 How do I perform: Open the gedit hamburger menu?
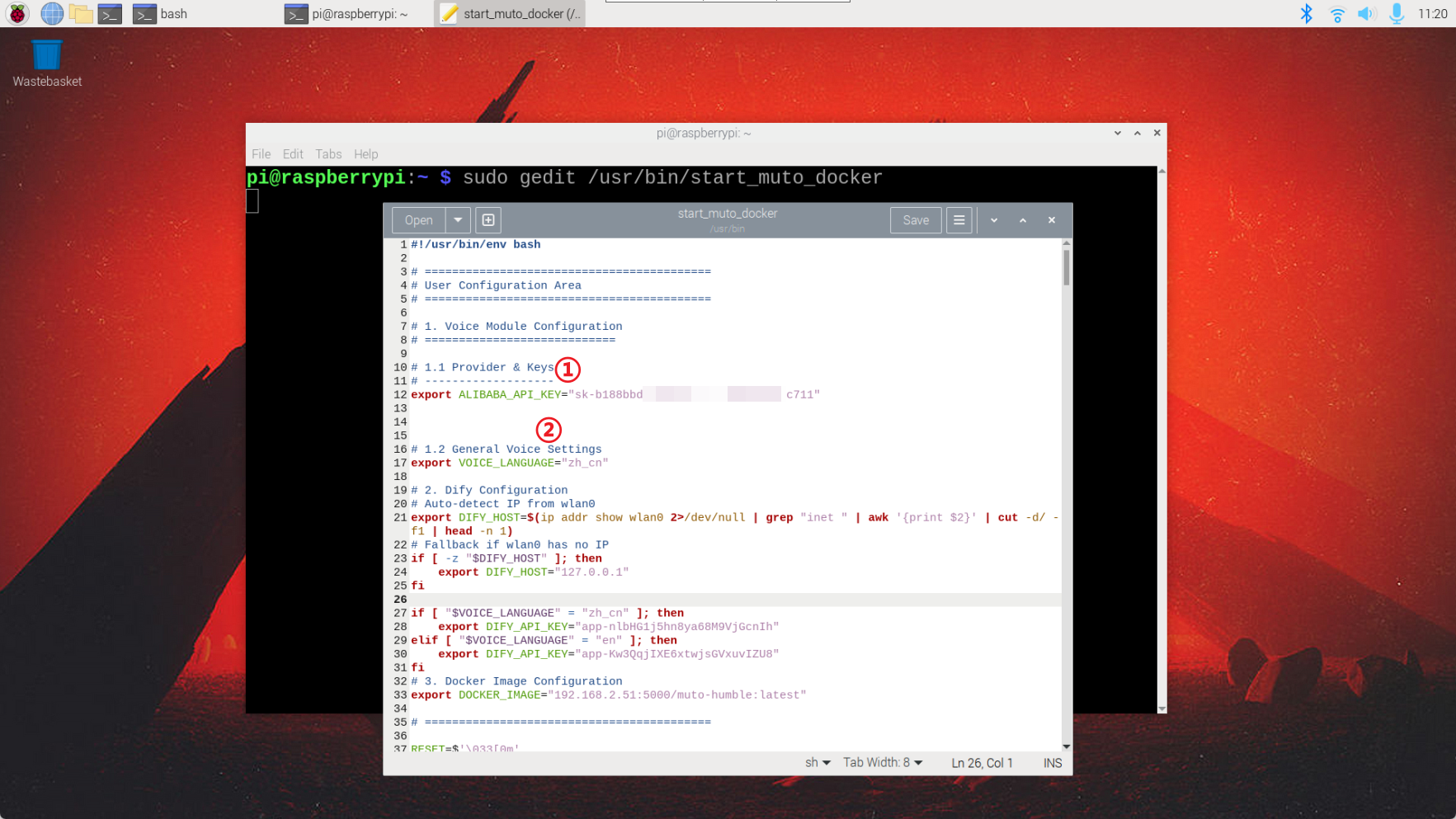(959, 220)
